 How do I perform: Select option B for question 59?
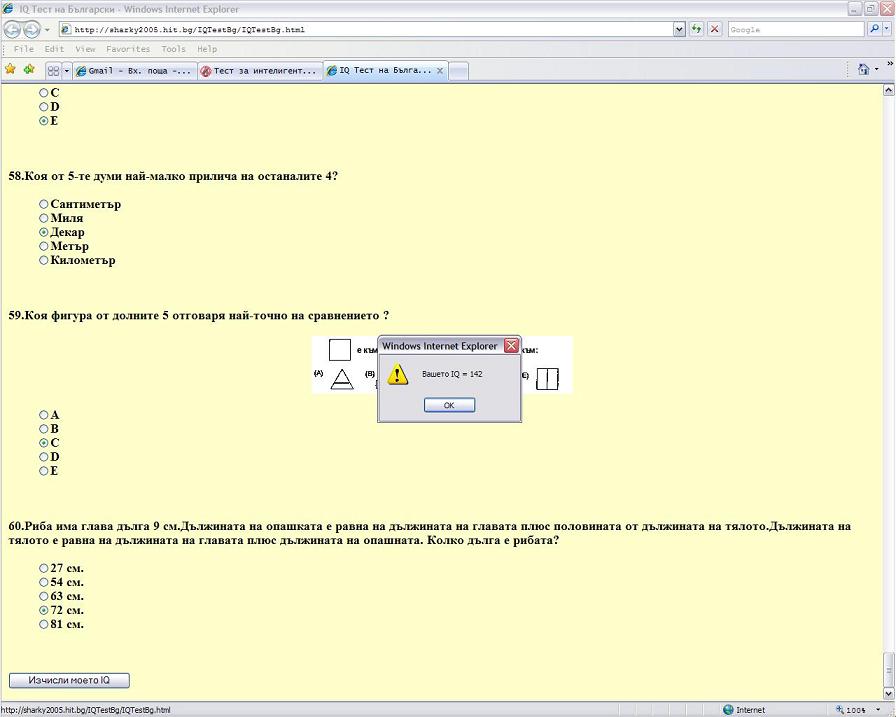point(43,429)
